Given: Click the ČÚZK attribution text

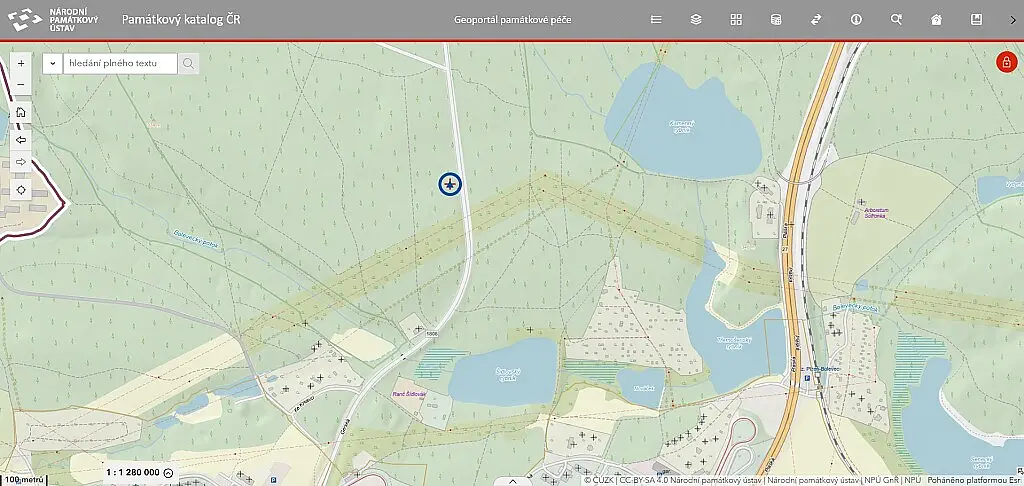Looking at the screenshot, I should (x=600, y=480).
